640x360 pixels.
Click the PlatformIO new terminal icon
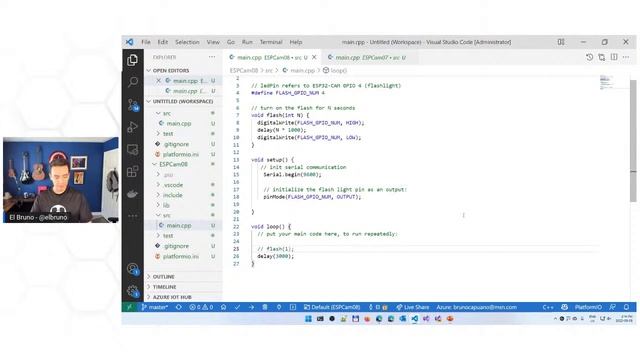[293, 307]
